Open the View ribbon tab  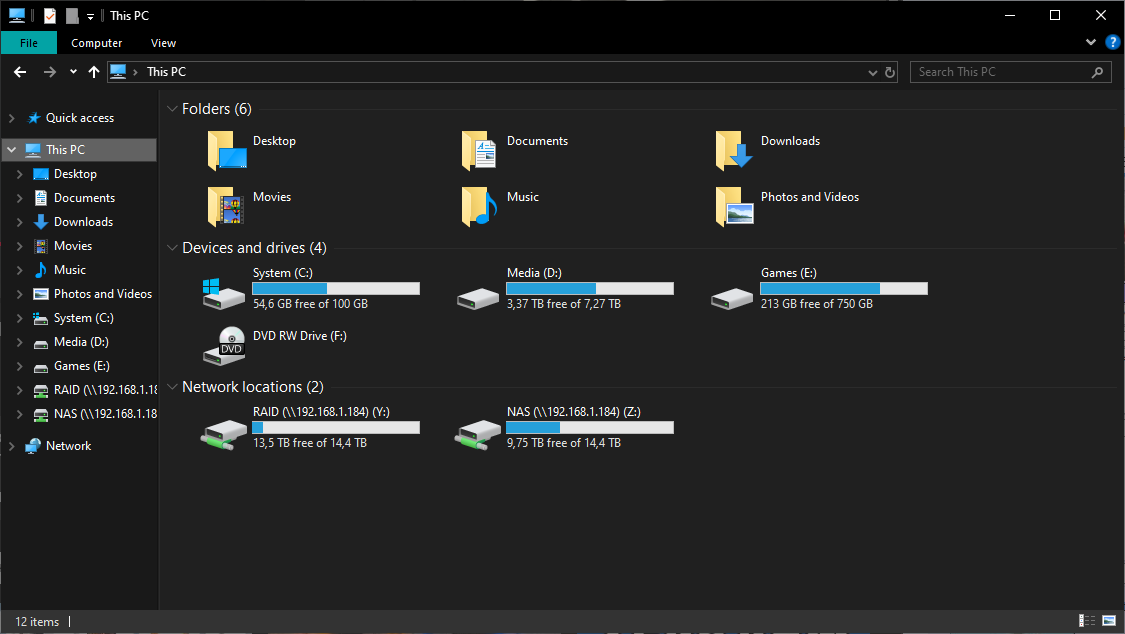coord(163,43)
